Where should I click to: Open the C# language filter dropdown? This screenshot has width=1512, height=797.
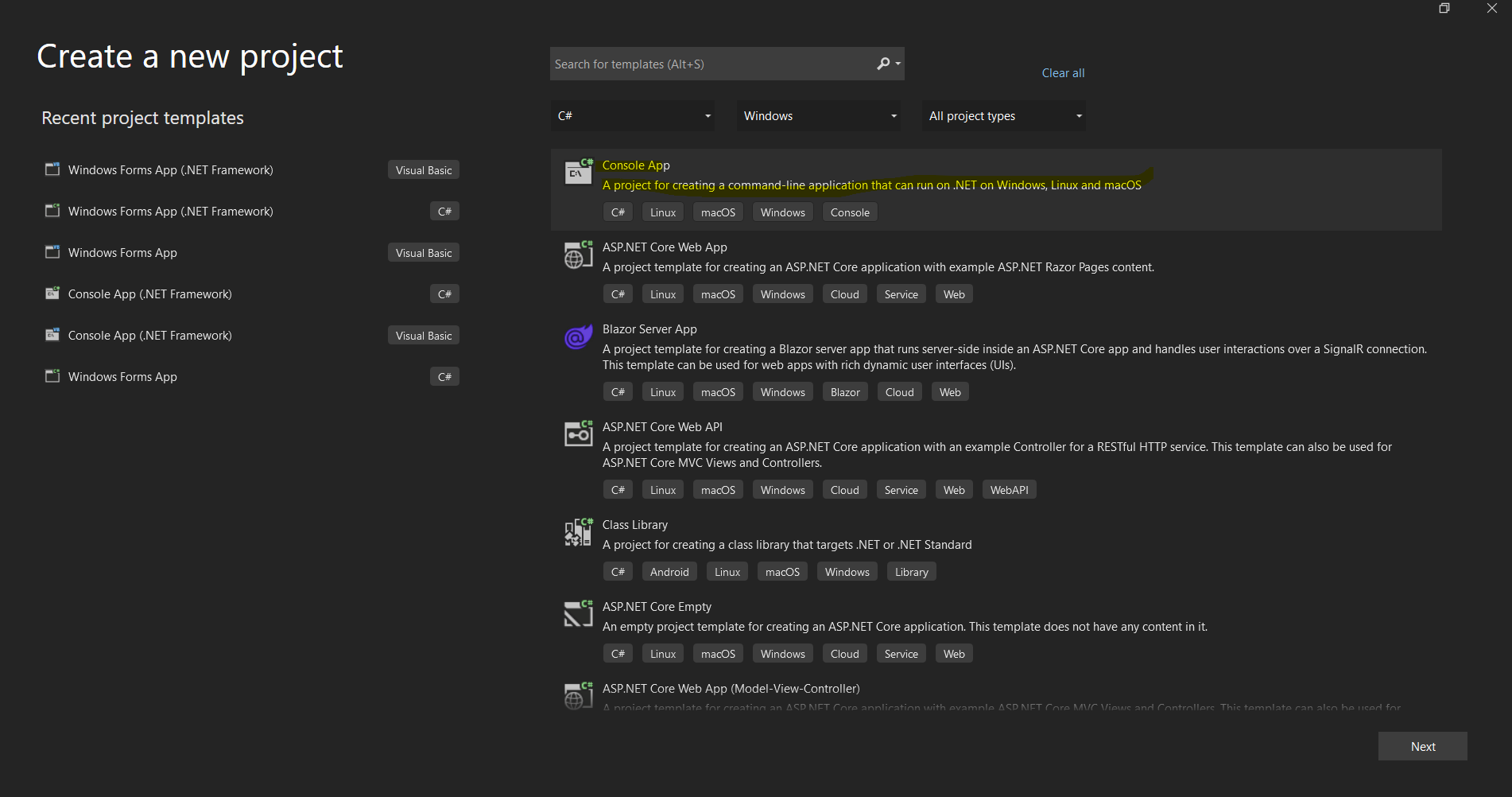(633, 116)
